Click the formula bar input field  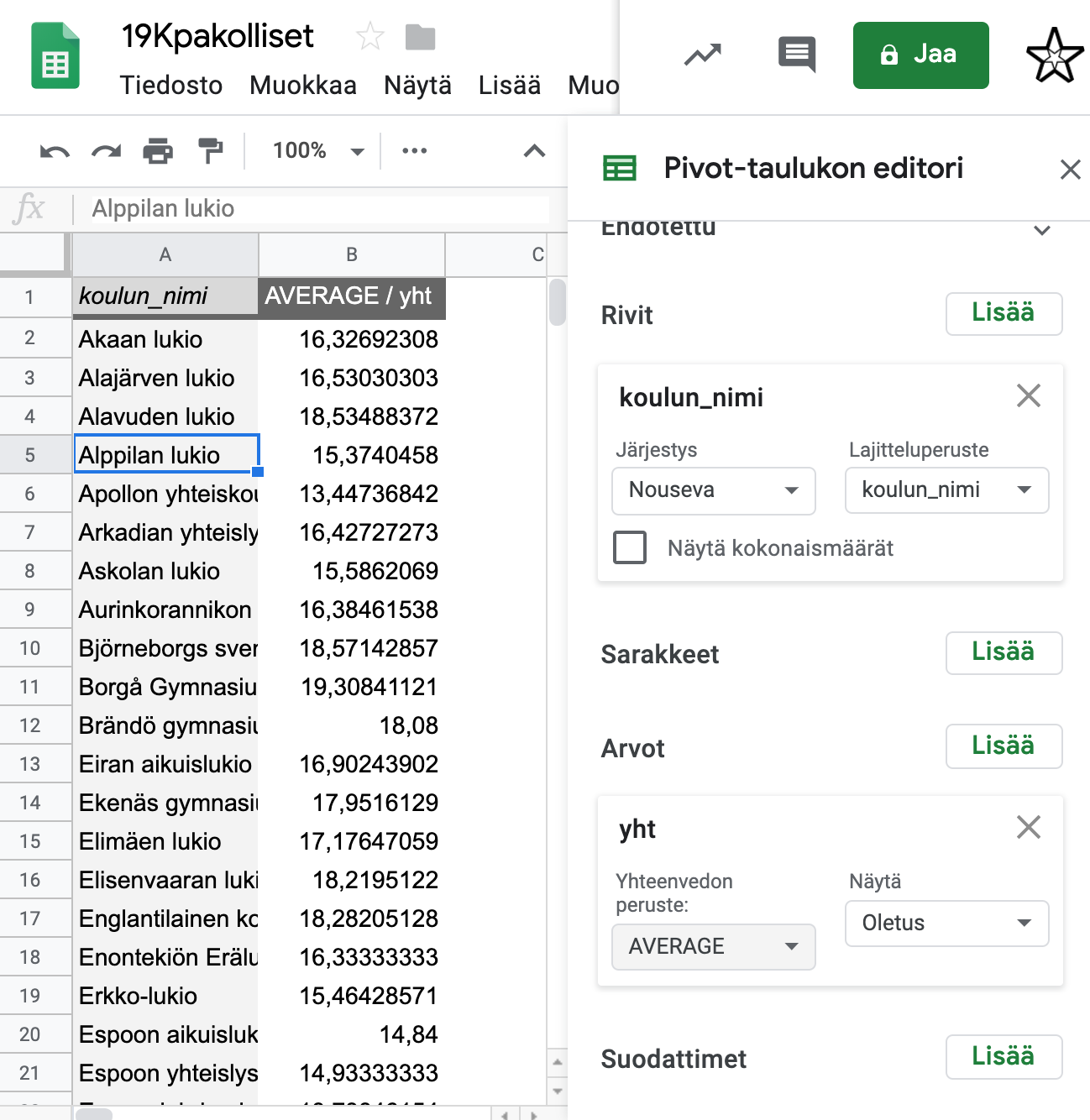pos(319,208)
